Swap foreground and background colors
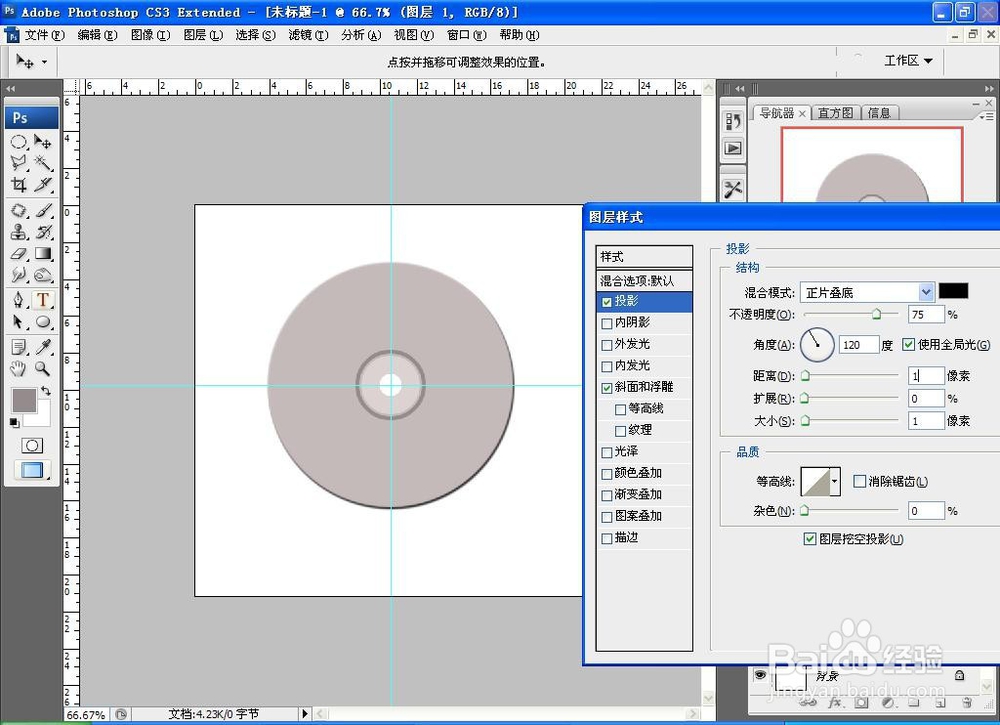1000x725 pixels. [x=46, y=391]
